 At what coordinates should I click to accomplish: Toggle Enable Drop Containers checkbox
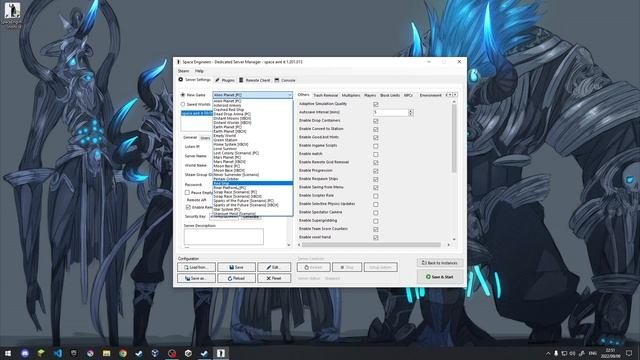(x=376, y=121)
